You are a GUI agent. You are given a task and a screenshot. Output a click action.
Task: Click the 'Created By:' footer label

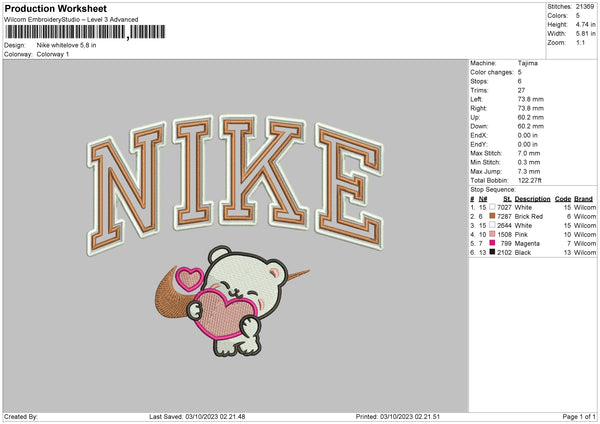pyautogui.click(x=21, y=416)
